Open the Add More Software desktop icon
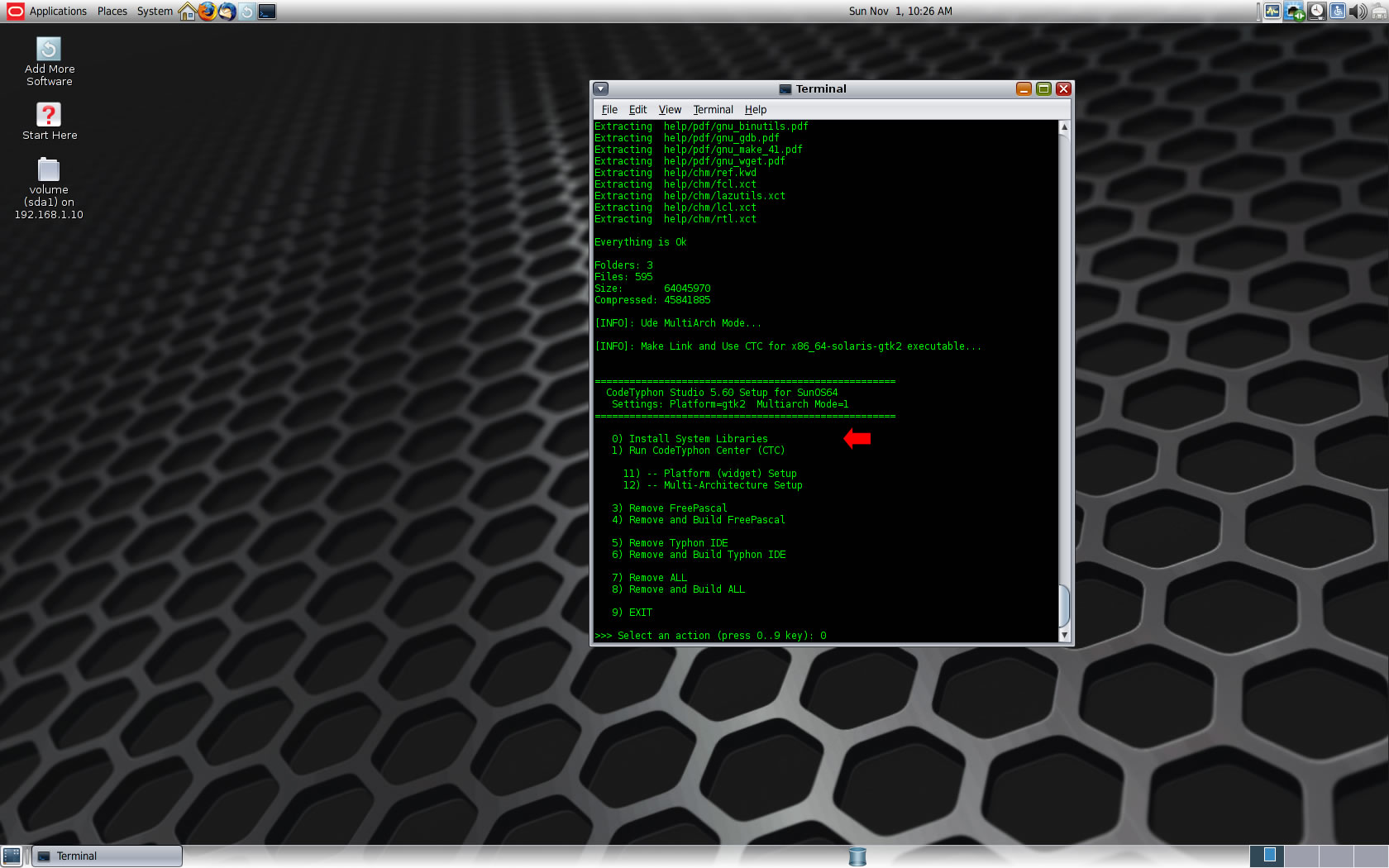Screen dimensions: 1389x868 tap(50, 62)
